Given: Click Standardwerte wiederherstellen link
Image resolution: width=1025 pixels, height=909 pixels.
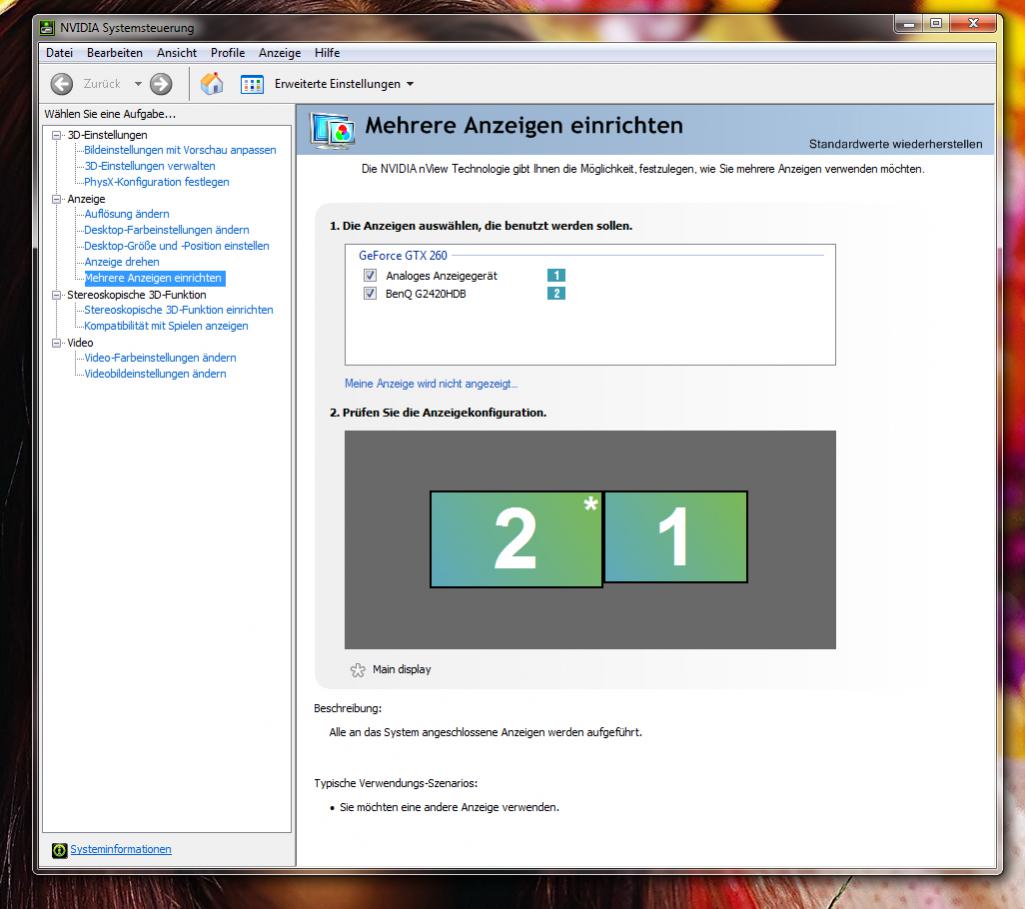Looking at the screenshot, I should (x=896, y=144).
